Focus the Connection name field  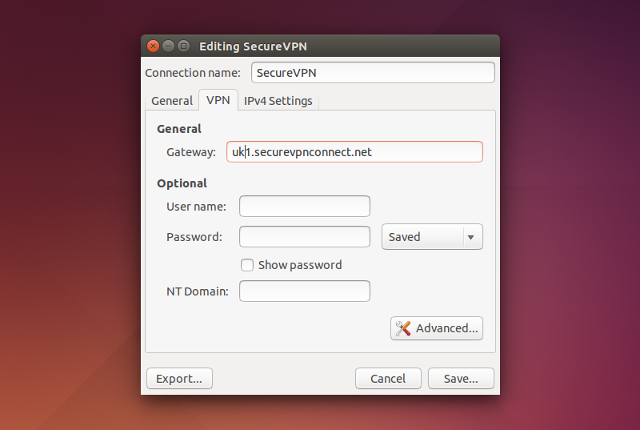373,73
